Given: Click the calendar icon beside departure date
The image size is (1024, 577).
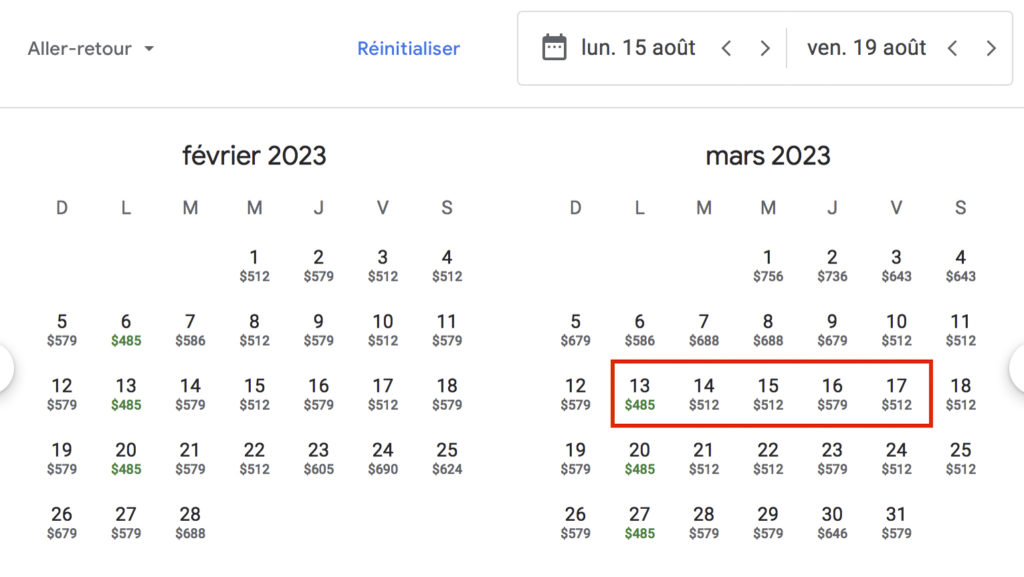Looking at the screenshot, I should [554, 47].
